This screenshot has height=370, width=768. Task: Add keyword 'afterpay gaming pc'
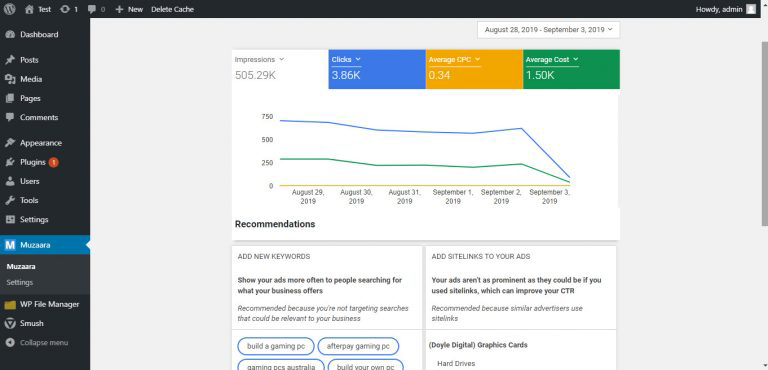tap(359, 346)
